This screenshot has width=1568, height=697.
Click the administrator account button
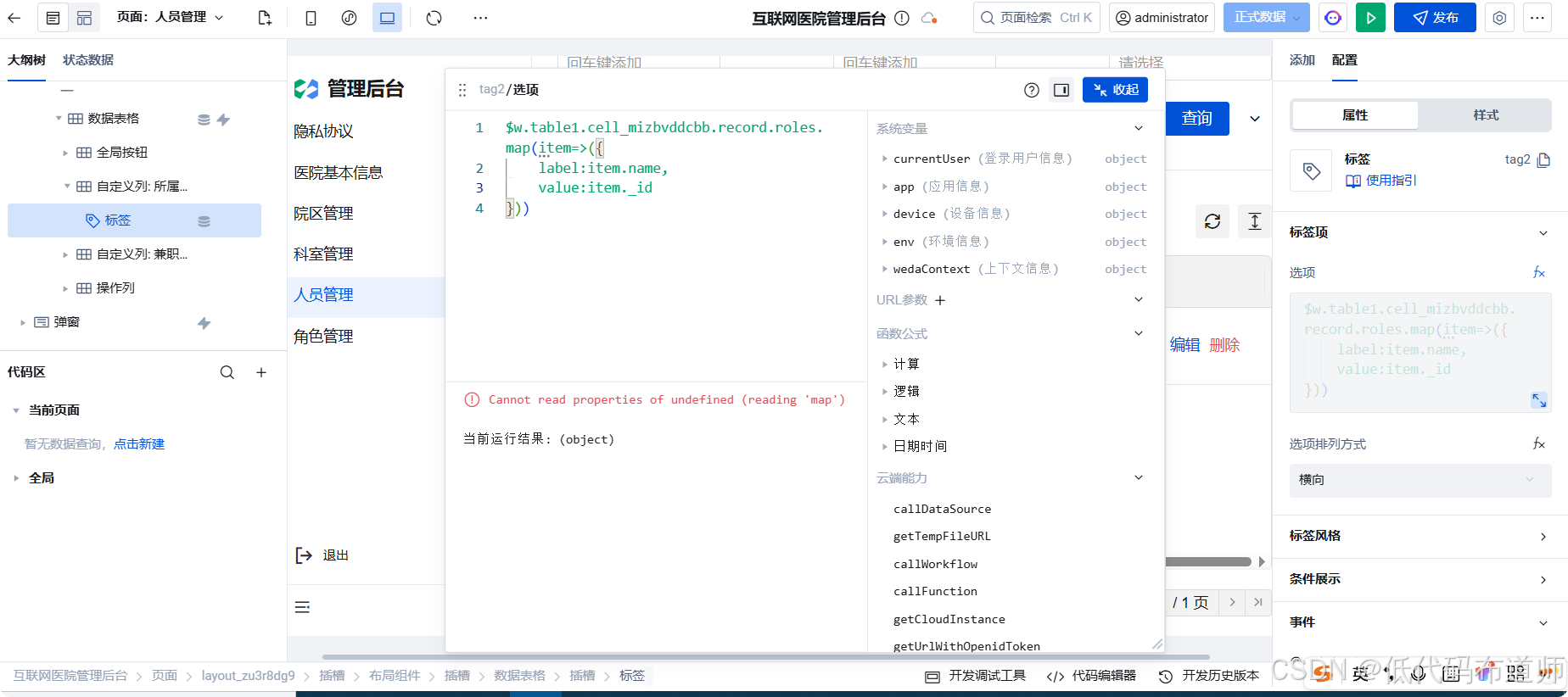tap(1162, 18)
